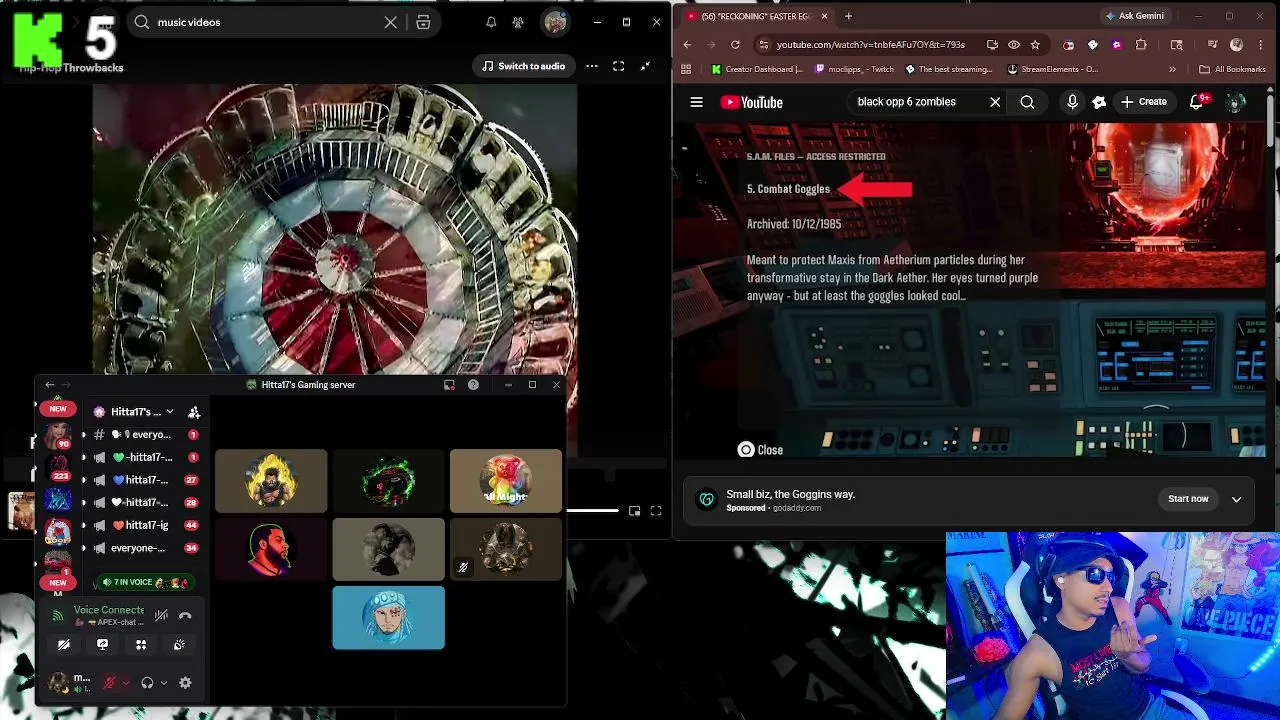Open the Discord inbox icon in title bar
The image size is (1280, 720).
(x=449, y=385)
